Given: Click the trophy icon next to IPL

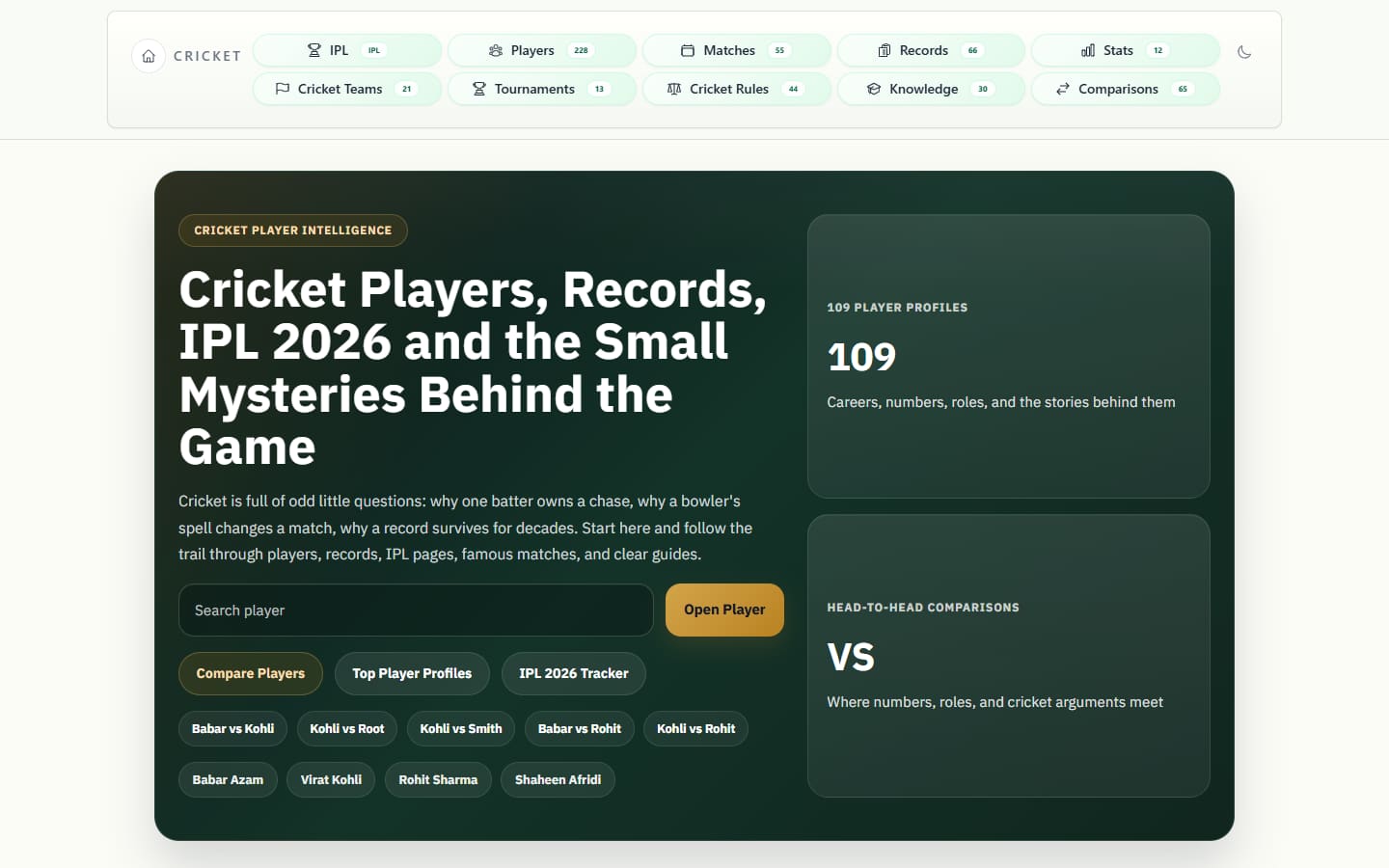Looking at the screenshot, I should coord(313,50).
